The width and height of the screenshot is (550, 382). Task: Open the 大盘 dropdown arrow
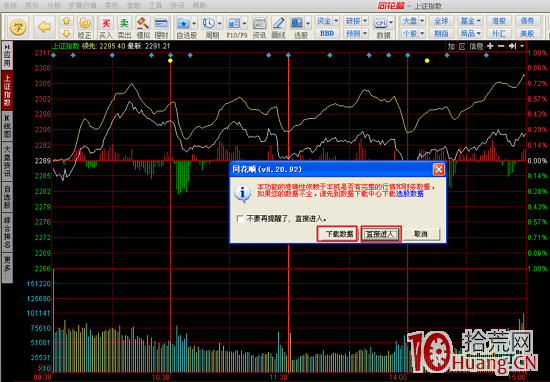(422, 21)
